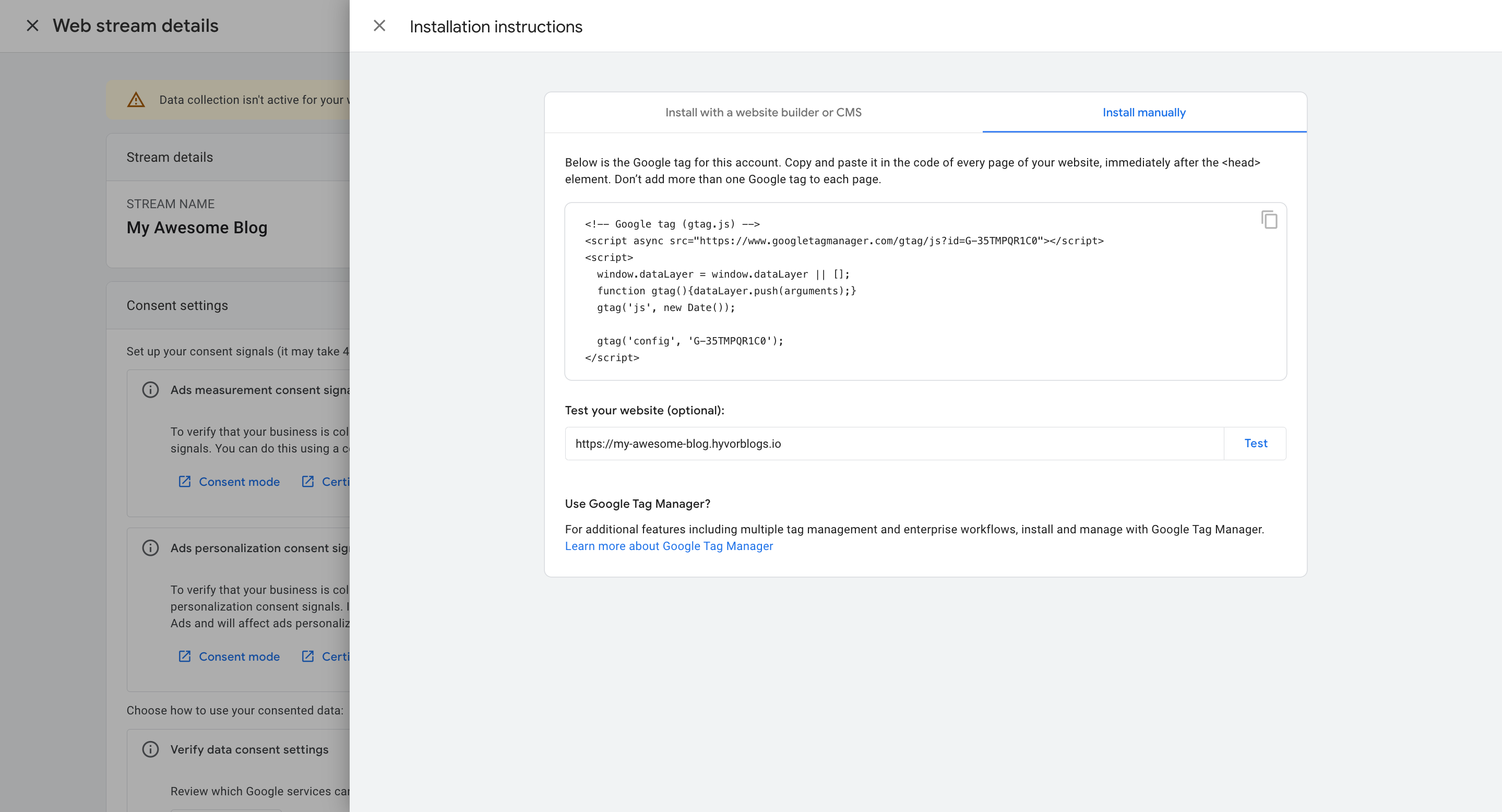Click the Stream details section header
The image size is (1502, 812).
170,158
